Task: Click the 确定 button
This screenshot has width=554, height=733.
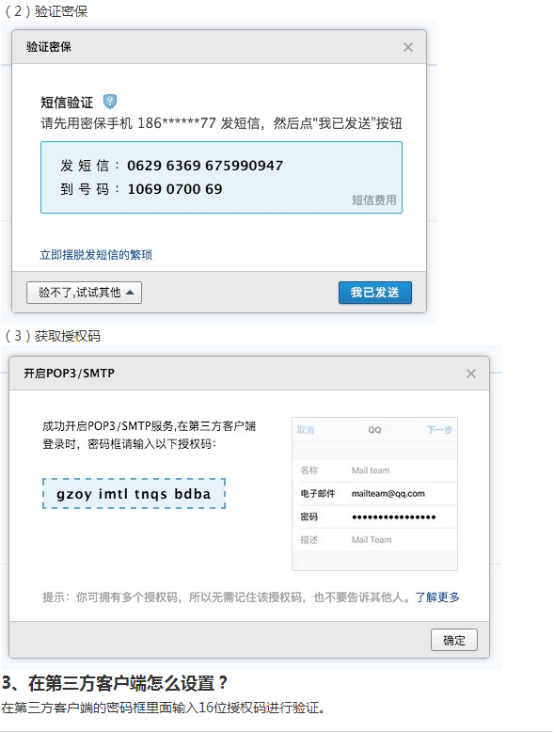Action: coord(454,640)
